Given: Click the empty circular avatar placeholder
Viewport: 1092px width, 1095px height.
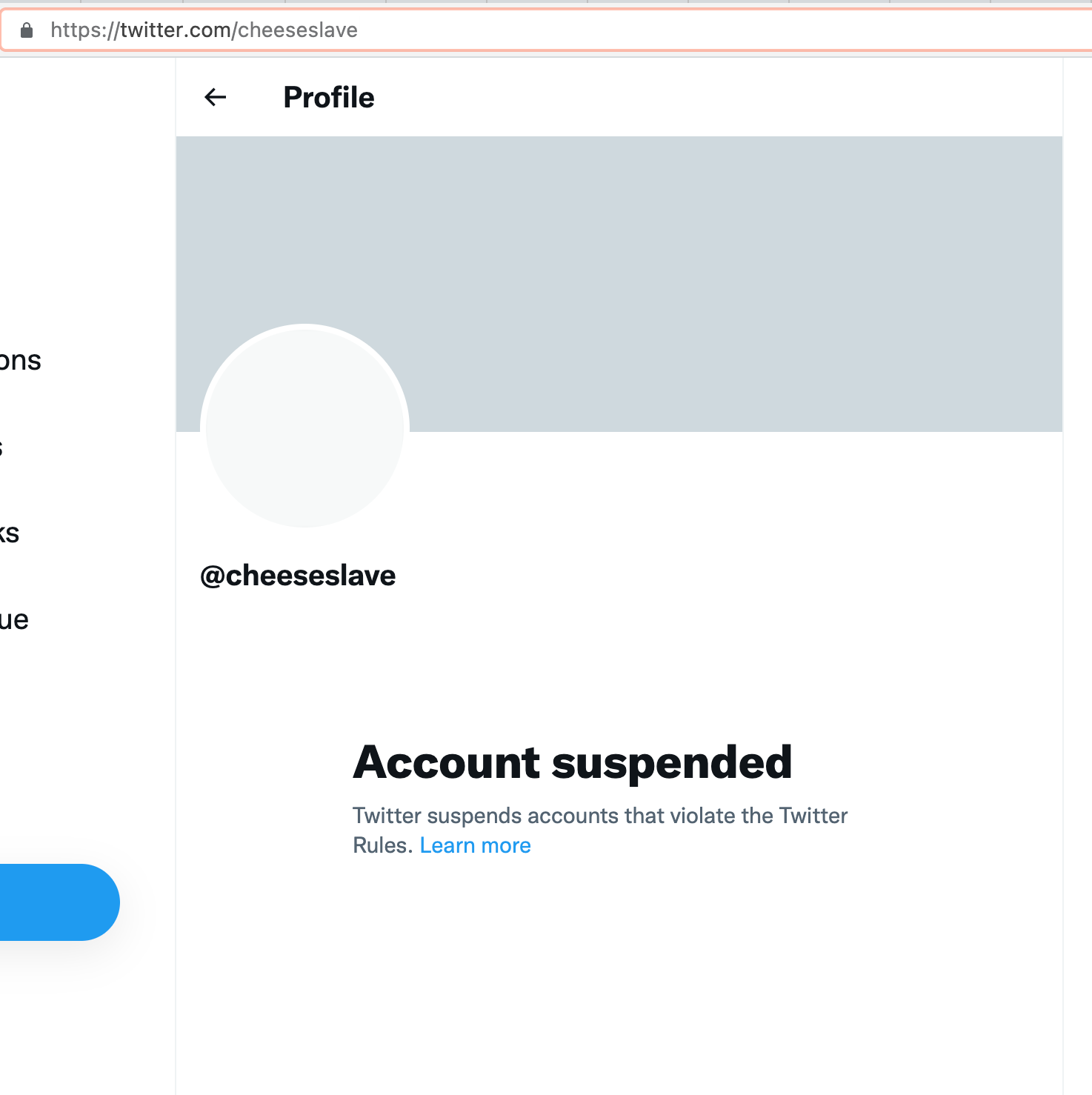Looking at the screenshot, I should pyautogui.click(x=304, y=427).
